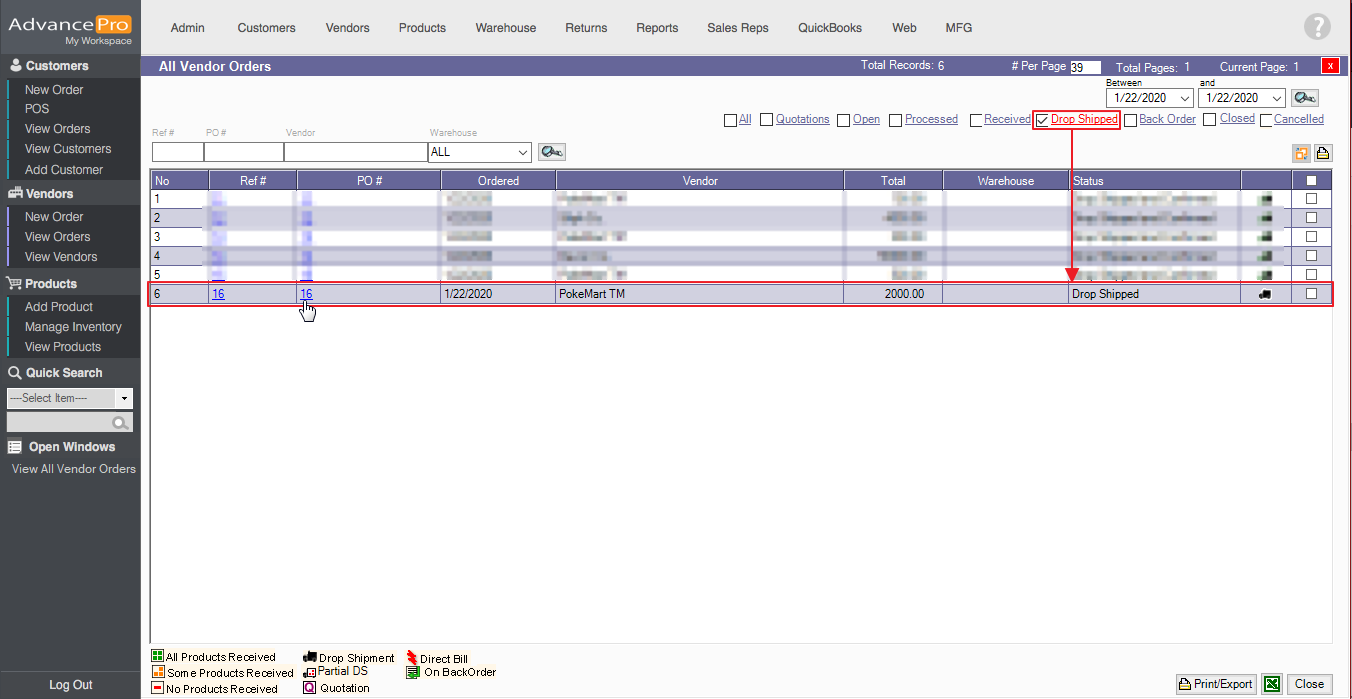Screen dimensions: 1352x699
Task: Enable the Back Order filter checkbox
Action: (x=1130, y=120)
